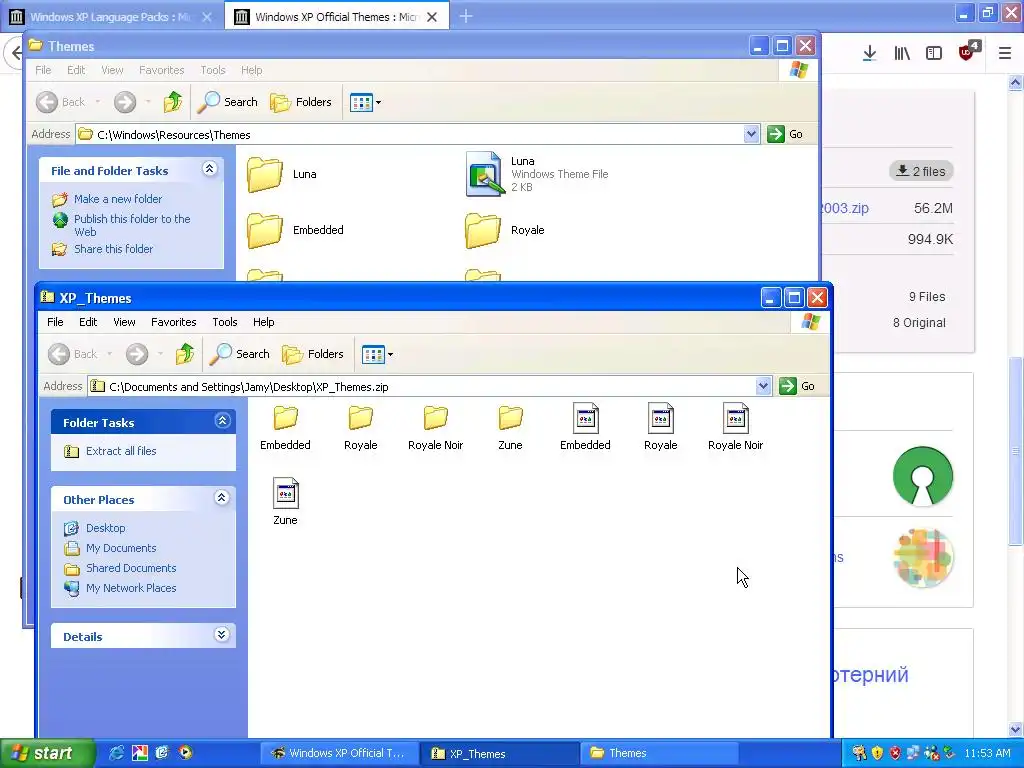The image size is (1024, 768).
Task: Switch to Windows XP Language Packs browser tab
Action: [x=111, y=17]
